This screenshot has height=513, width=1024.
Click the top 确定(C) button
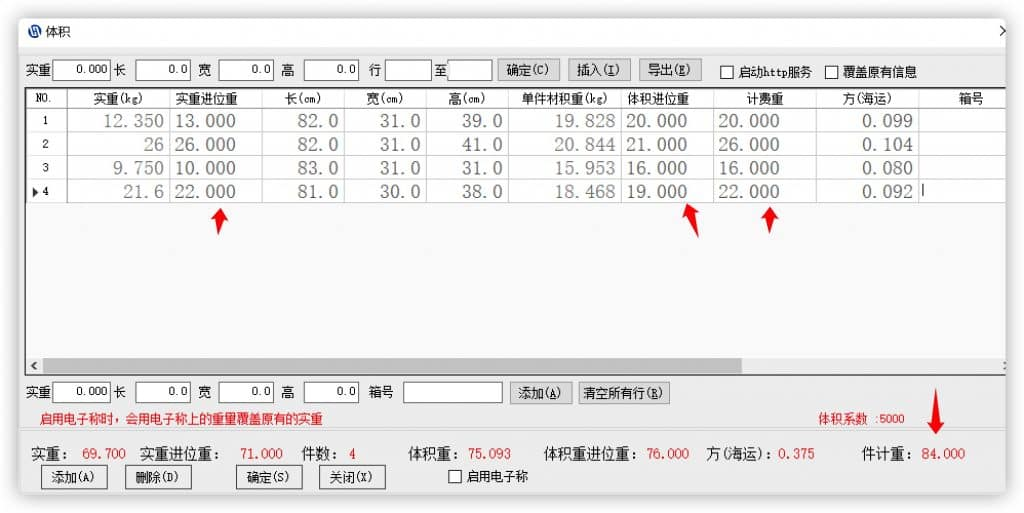tap(528, 70)
